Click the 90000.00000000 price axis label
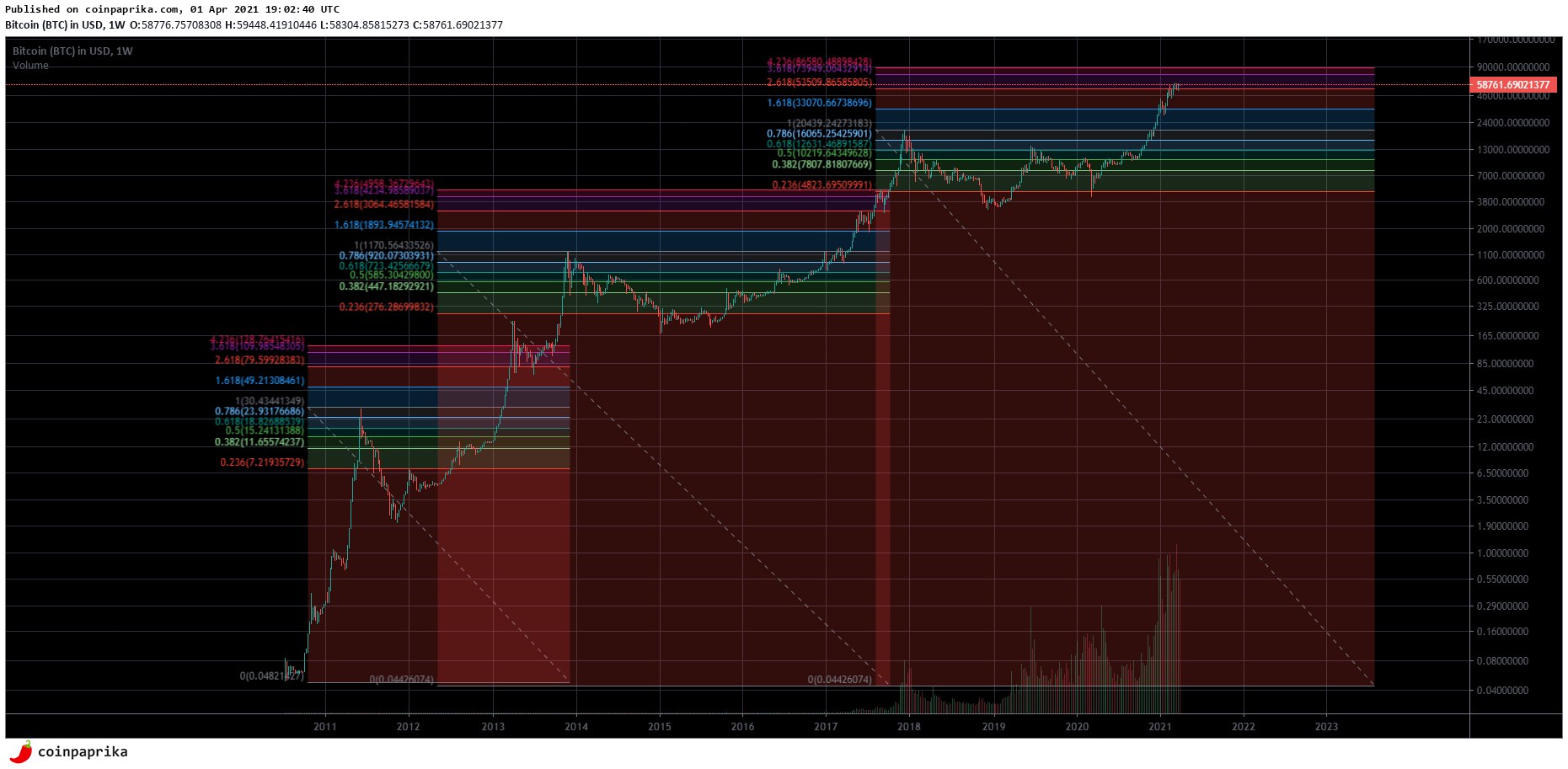The height and width of the screenshot is (769, 1568). [1514, 67]
